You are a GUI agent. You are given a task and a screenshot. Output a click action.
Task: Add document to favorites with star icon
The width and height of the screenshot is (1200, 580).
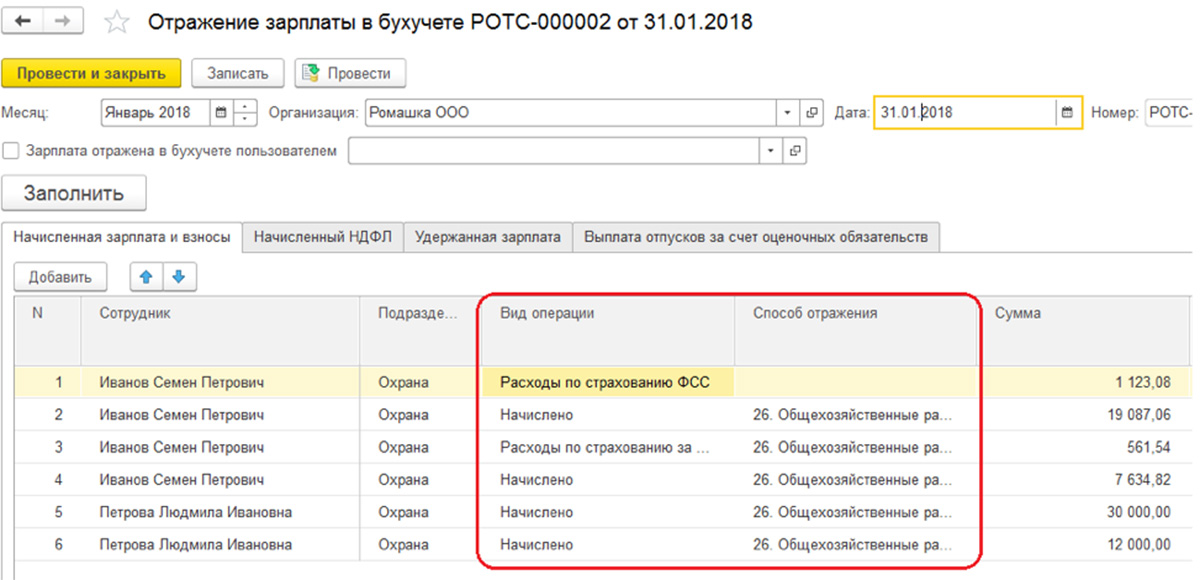[x=117, y=23]
